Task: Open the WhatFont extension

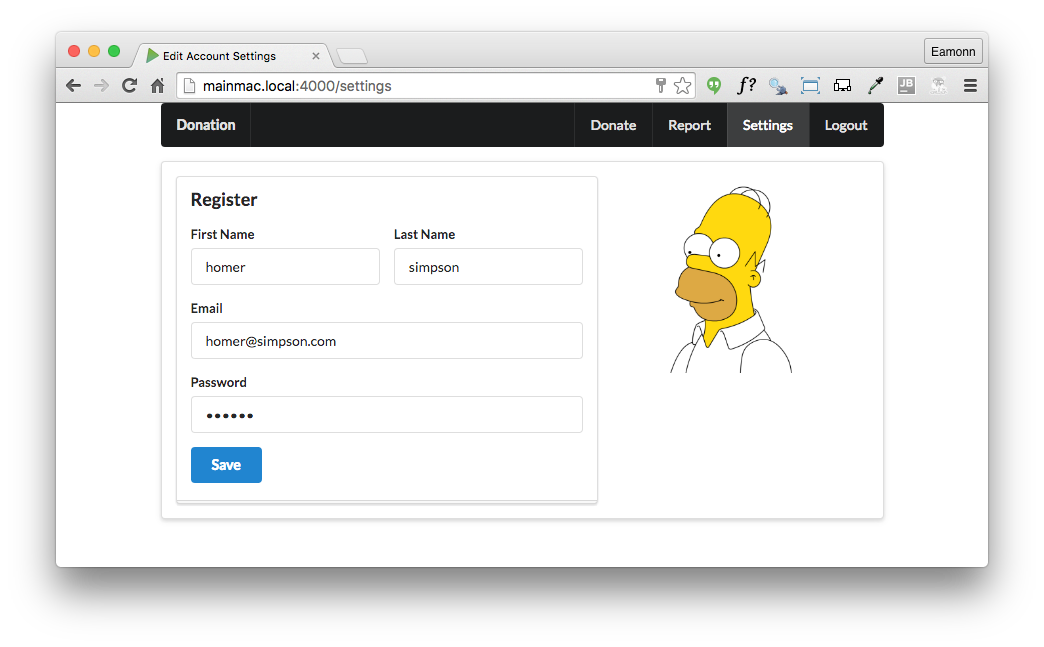Action: pos(746,86)
